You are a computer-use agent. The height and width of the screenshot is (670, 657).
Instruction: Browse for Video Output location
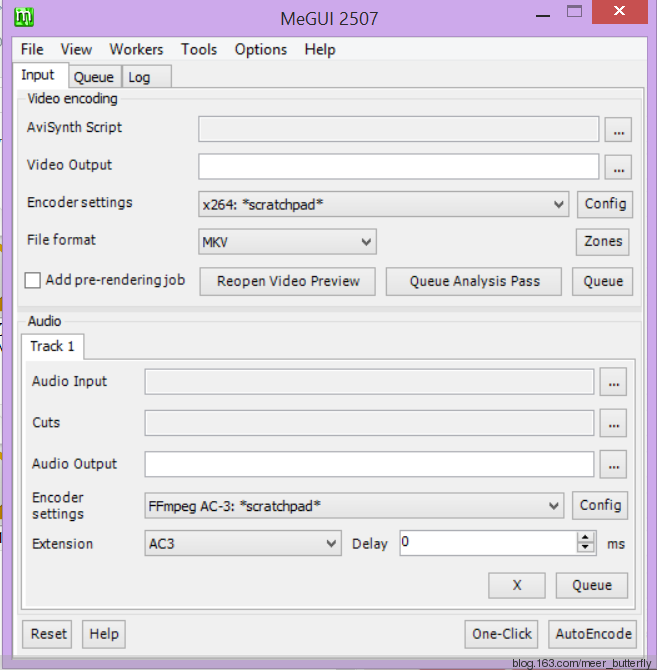click(x=618, y=167)
